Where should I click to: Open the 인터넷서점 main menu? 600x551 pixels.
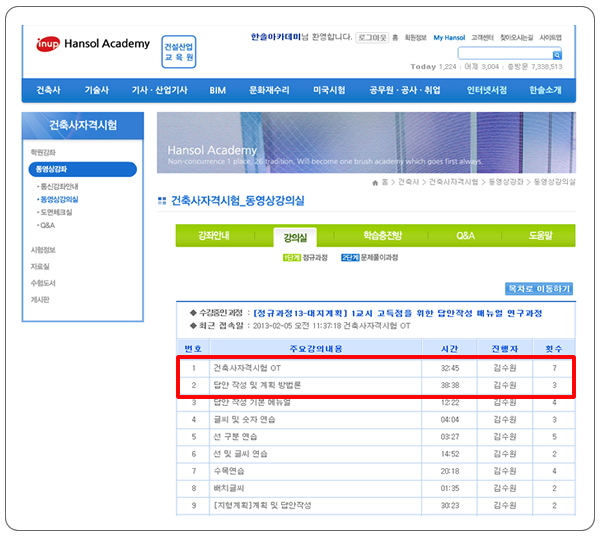point(487,90)
